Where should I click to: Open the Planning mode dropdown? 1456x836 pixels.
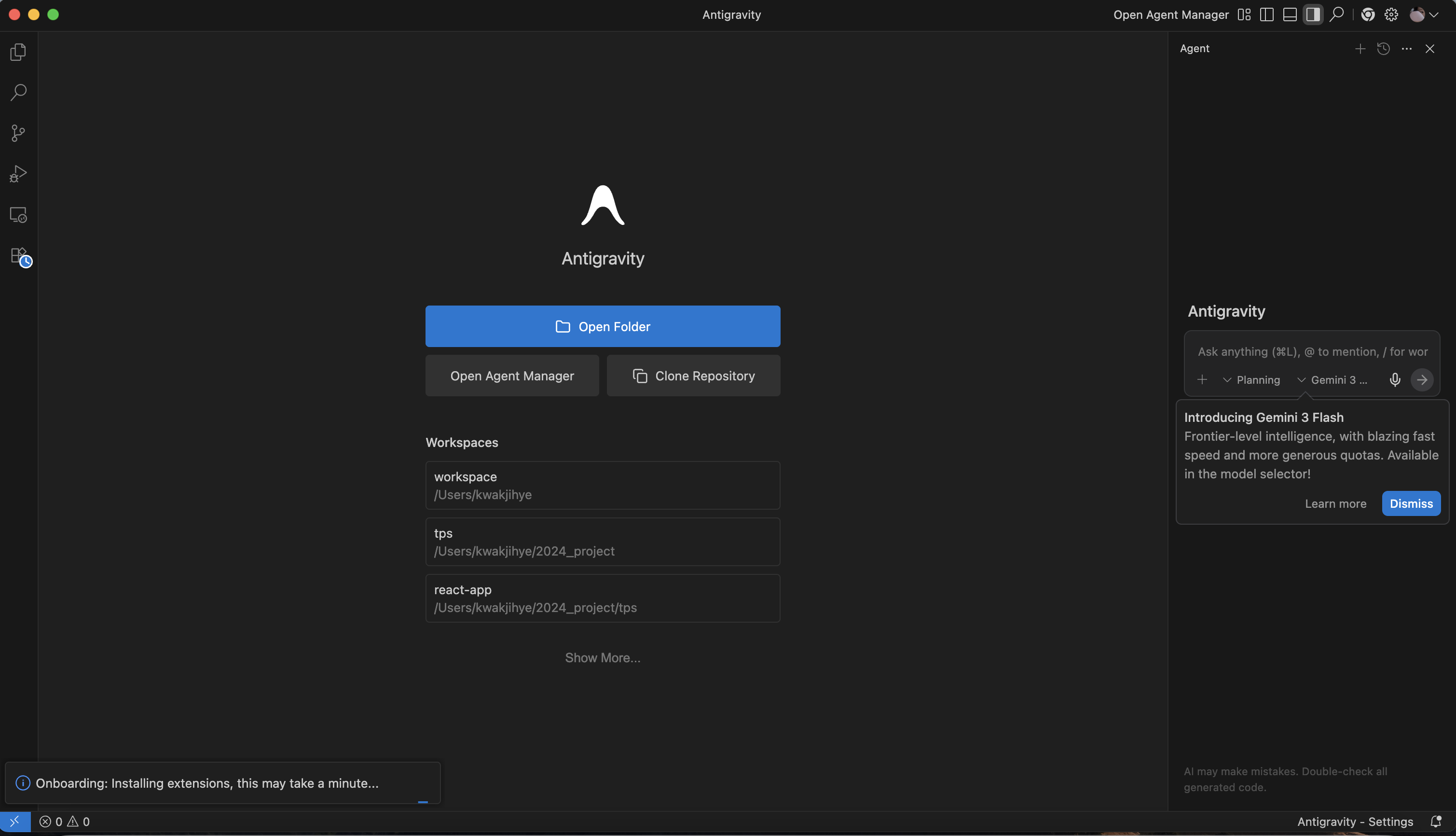(x=1251, y=379)
